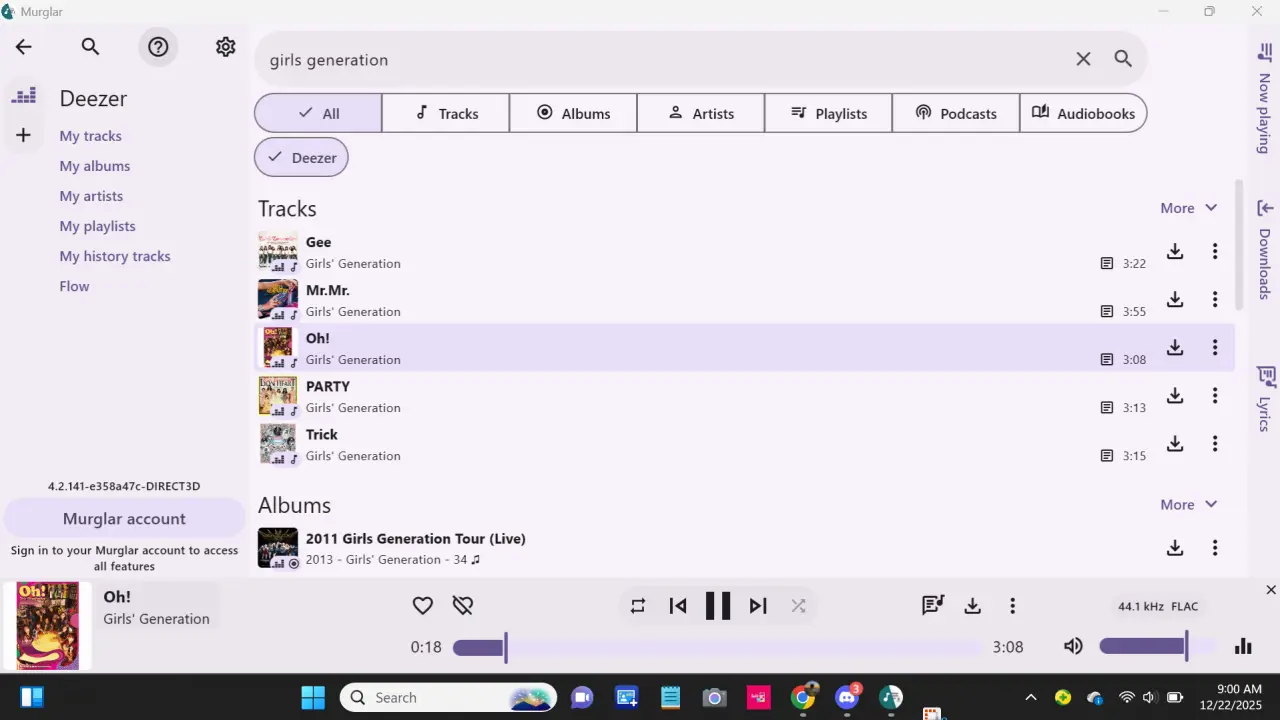This screenshot has width=1280, height=720.
Task: Toggle the Deezer source filter chip
Action: point(301,157)
